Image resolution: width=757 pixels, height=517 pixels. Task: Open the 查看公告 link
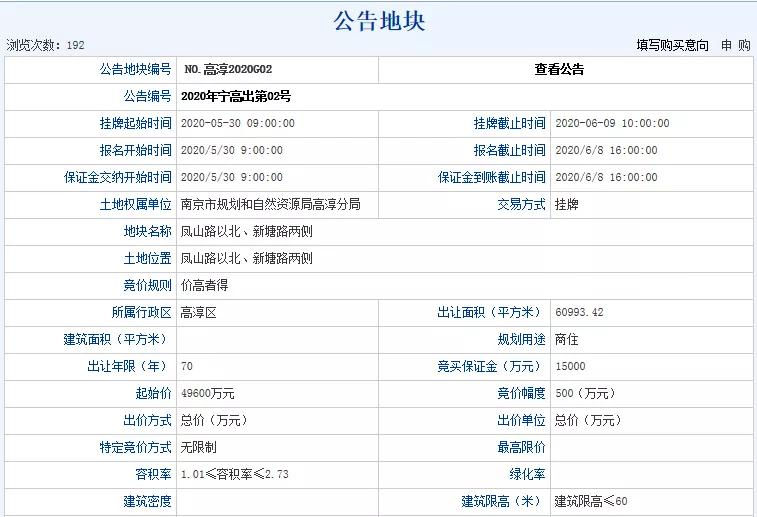pos(559,70)
